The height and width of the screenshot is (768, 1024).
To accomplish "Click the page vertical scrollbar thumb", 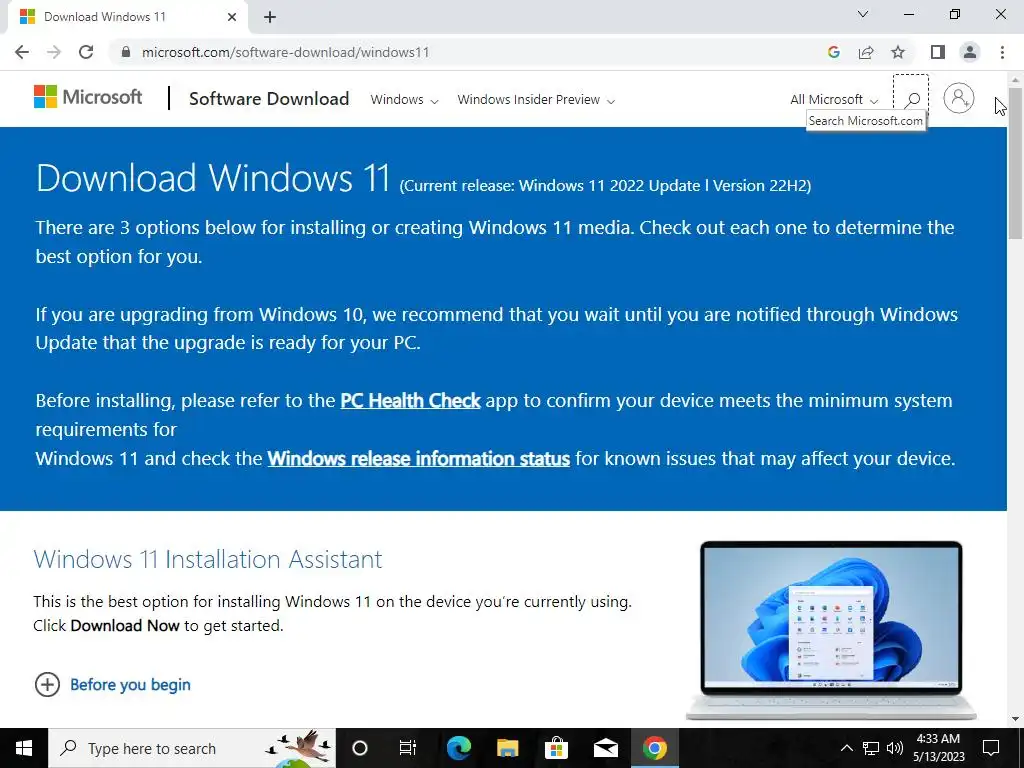I will pos(1016,163).
